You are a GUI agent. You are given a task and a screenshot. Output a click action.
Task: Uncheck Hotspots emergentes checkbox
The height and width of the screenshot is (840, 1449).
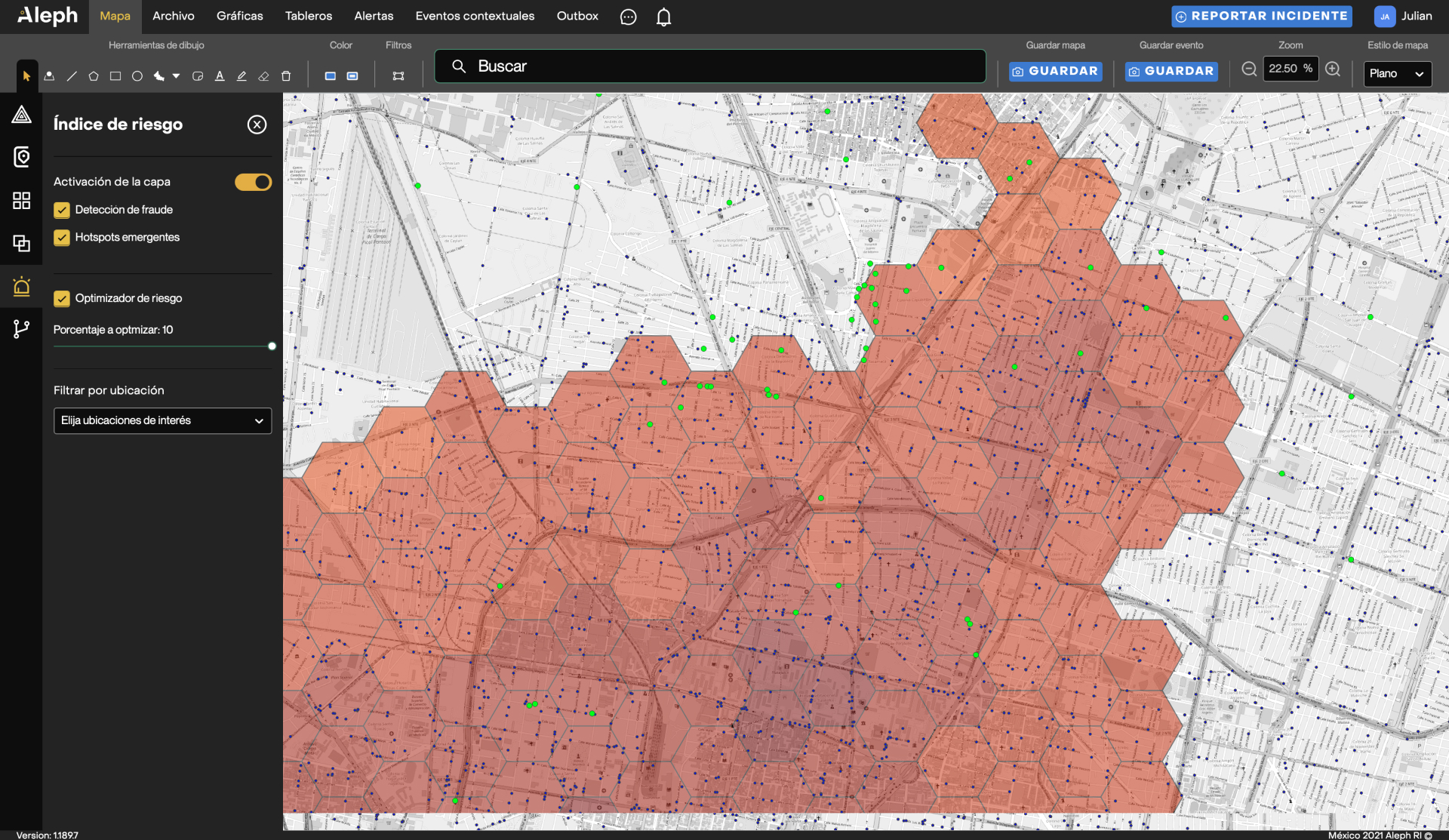coord(62,238)
